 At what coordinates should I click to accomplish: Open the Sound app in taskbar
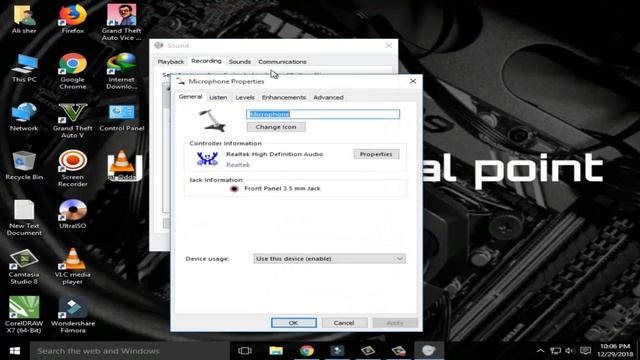(429, 351)
